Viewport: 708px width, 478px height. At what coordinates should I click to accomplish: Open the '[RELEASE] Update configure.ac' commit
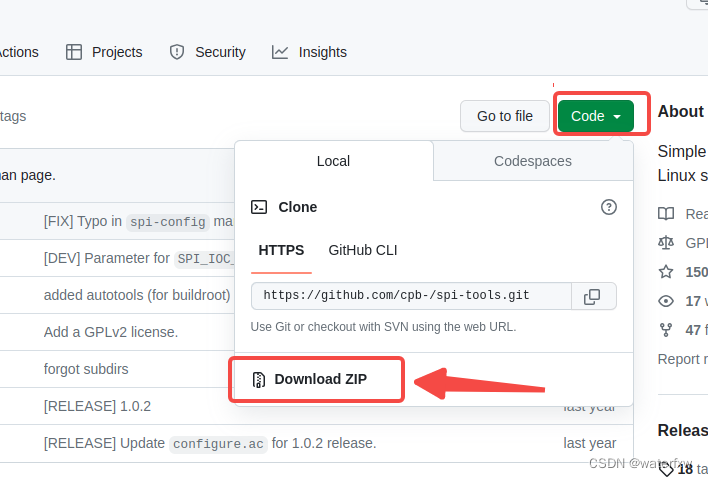click(210, 443)
